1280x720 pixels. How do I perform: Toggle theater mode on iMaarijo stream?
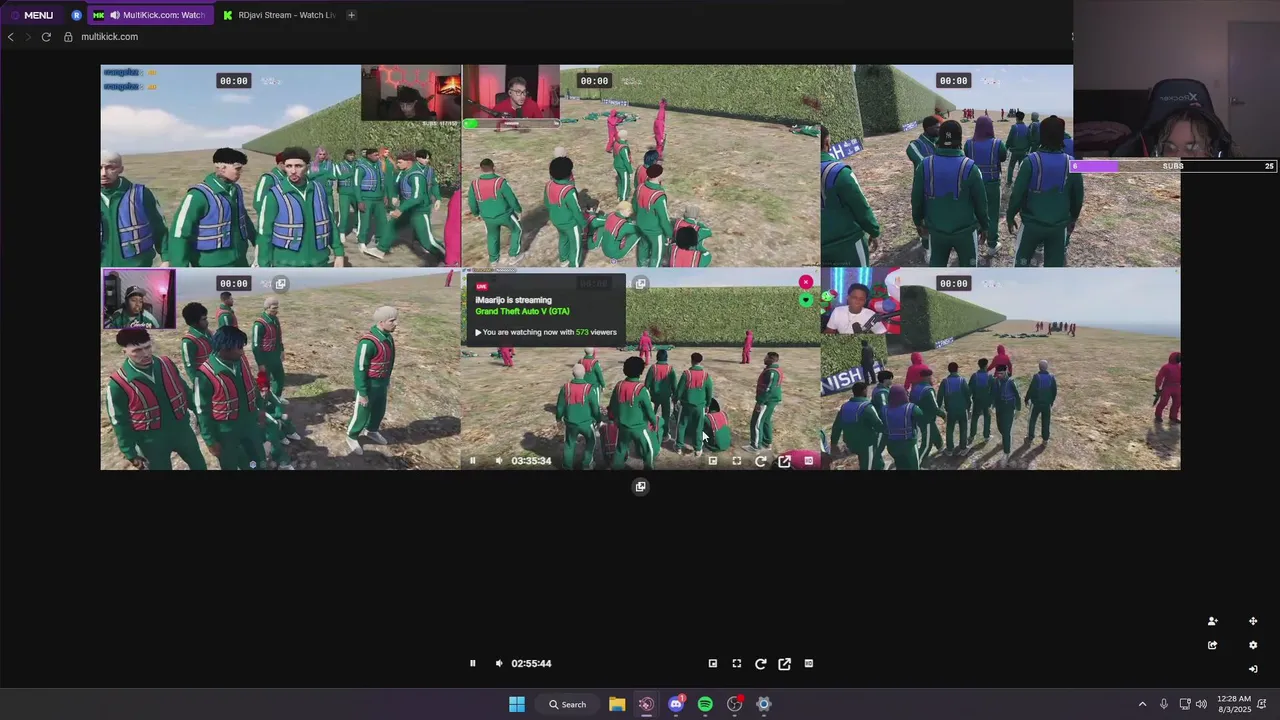tap(809, 461)
